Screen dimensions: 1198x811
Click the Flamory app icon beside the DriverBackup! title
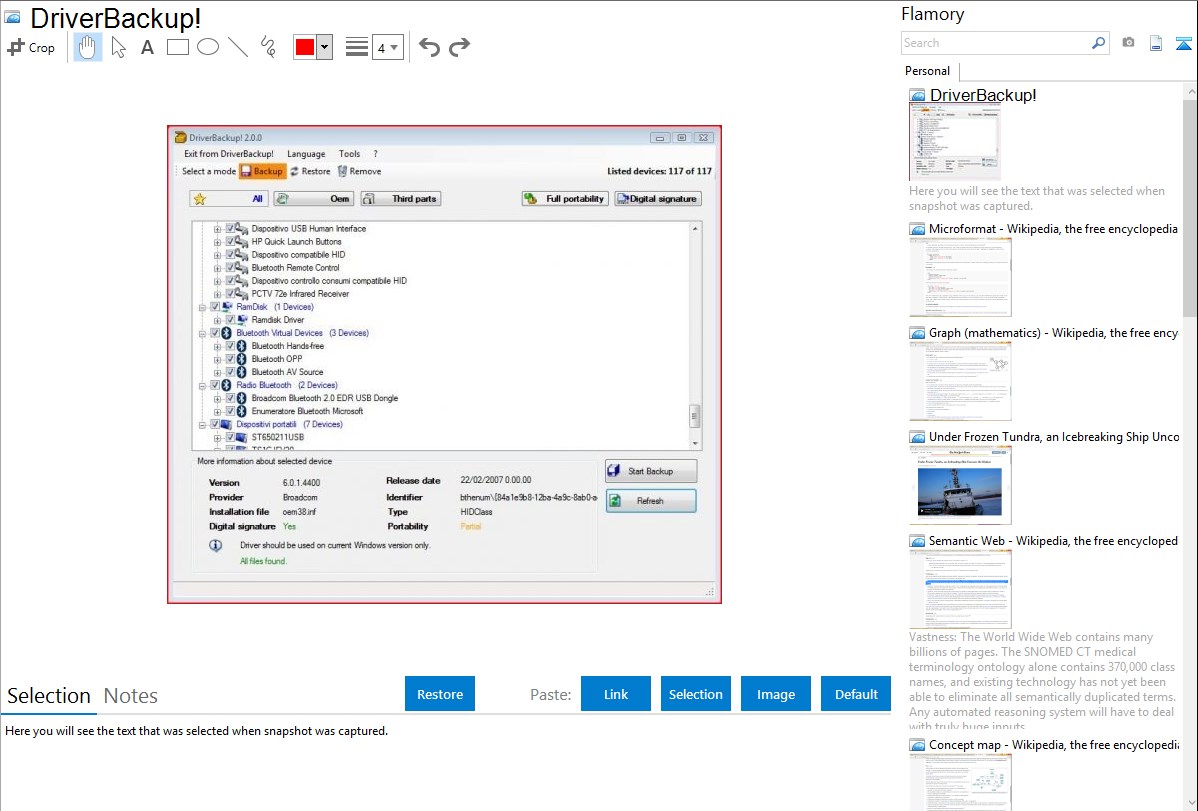click(13, 17)
